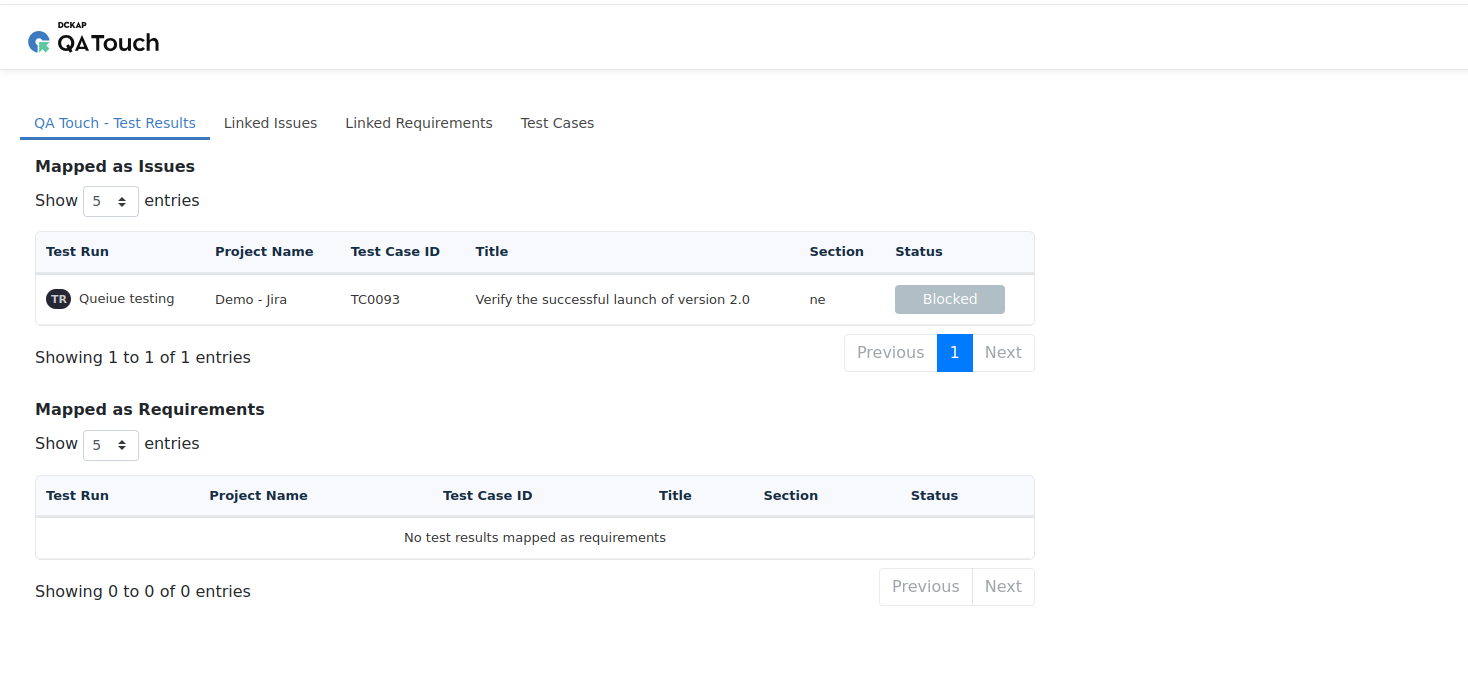
Task: Click Next in the requirements pagination
Action: click(x=1002, y=587)
